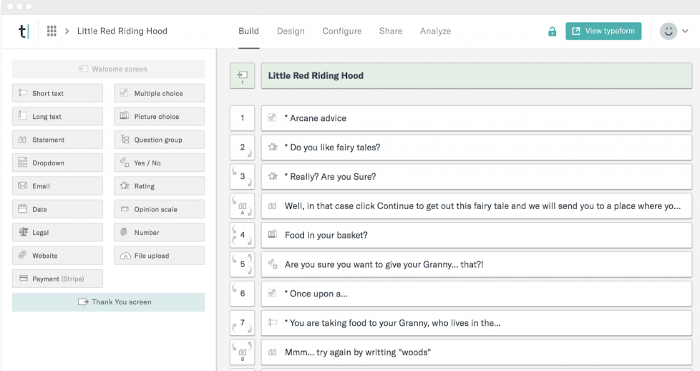Add a Number question
This screenshot has height=371, width=700.
tap(159, 233)
